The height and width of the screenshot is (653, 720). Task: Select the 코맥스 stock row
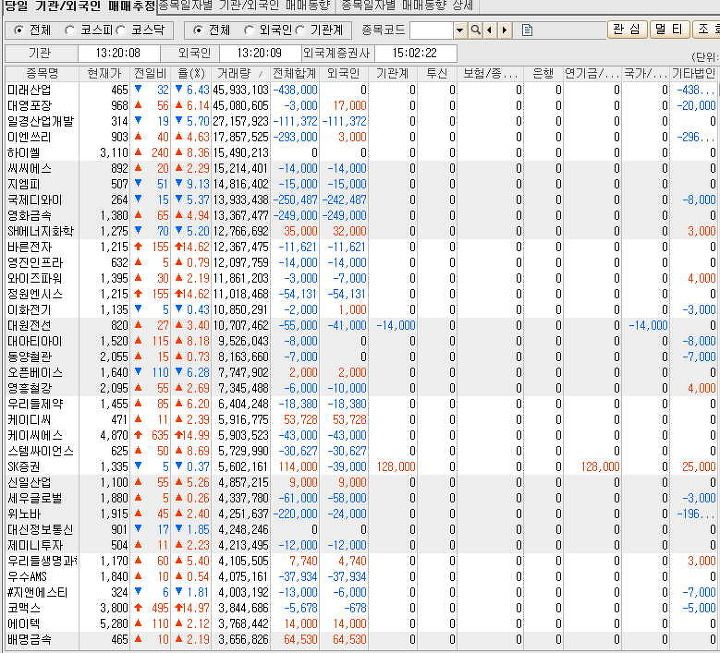[x=361, y=608]
